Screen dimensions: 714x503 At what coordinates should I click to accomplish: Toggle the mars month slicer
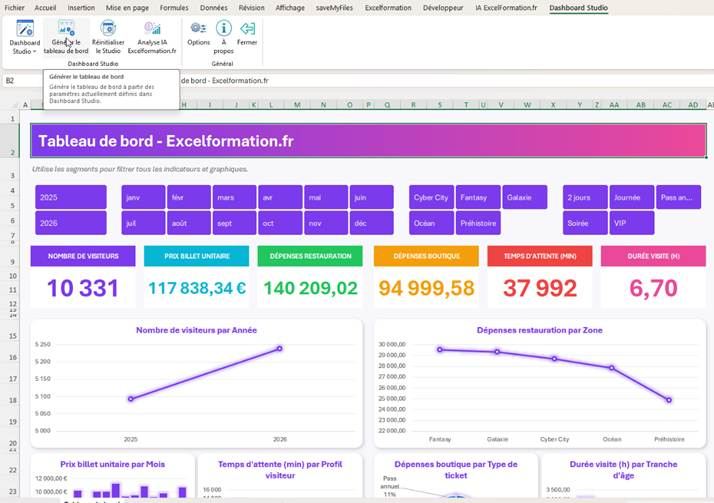tap(235, 197)
